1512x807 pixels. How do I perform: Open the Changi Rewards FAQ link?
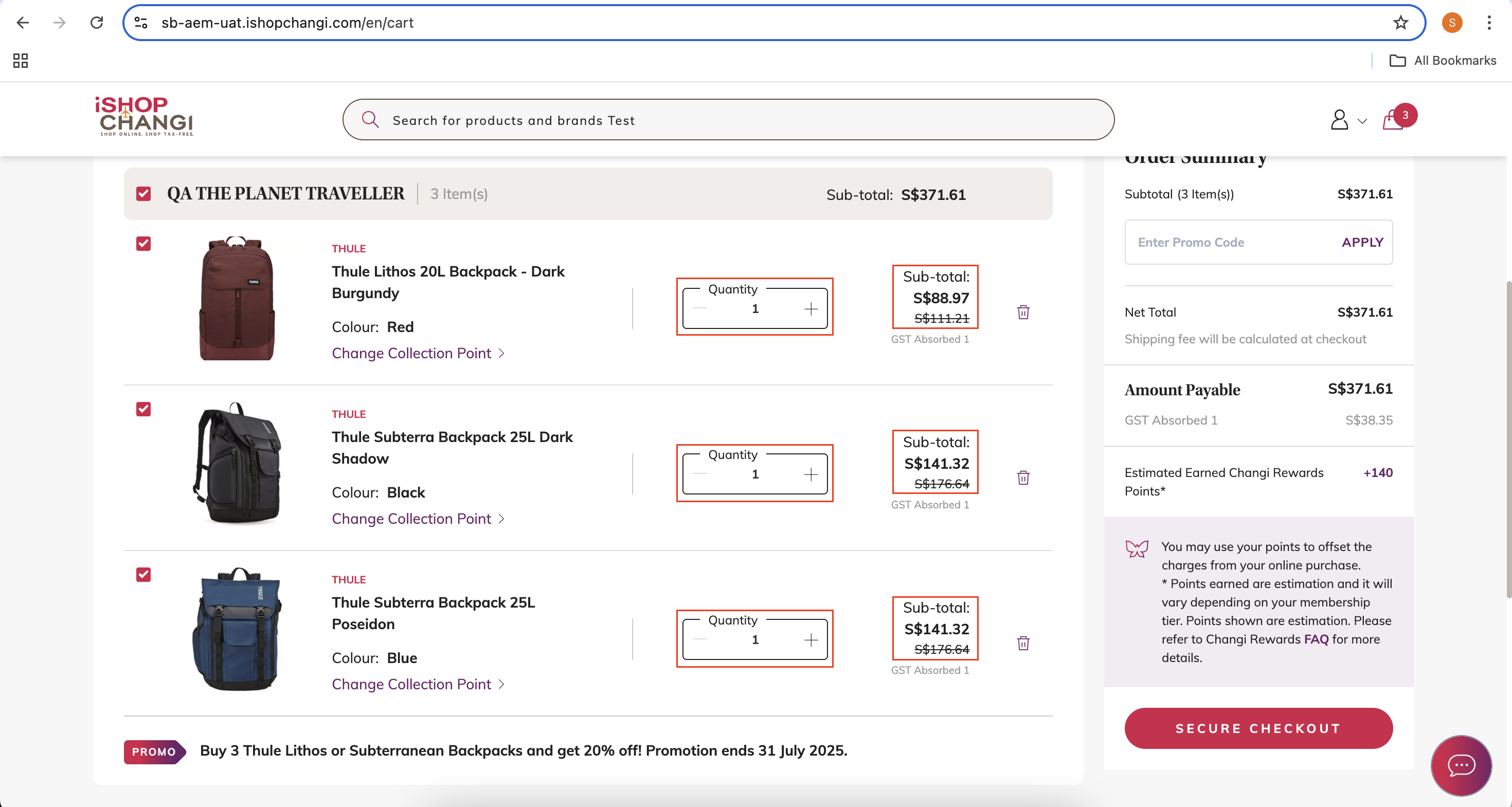(1316, 639)
